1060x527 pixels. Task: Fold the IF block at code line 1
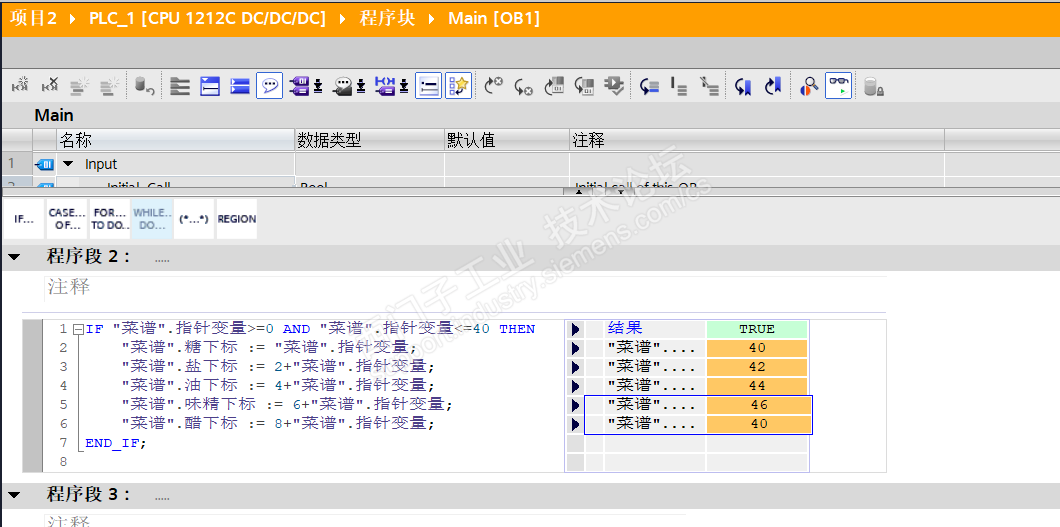[78, 330]
